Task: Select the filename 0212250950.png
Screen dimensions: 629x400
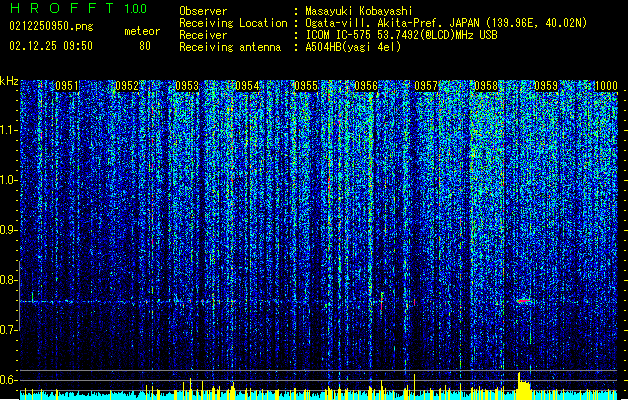Action: pyautogui.click(x=51, y=27)
